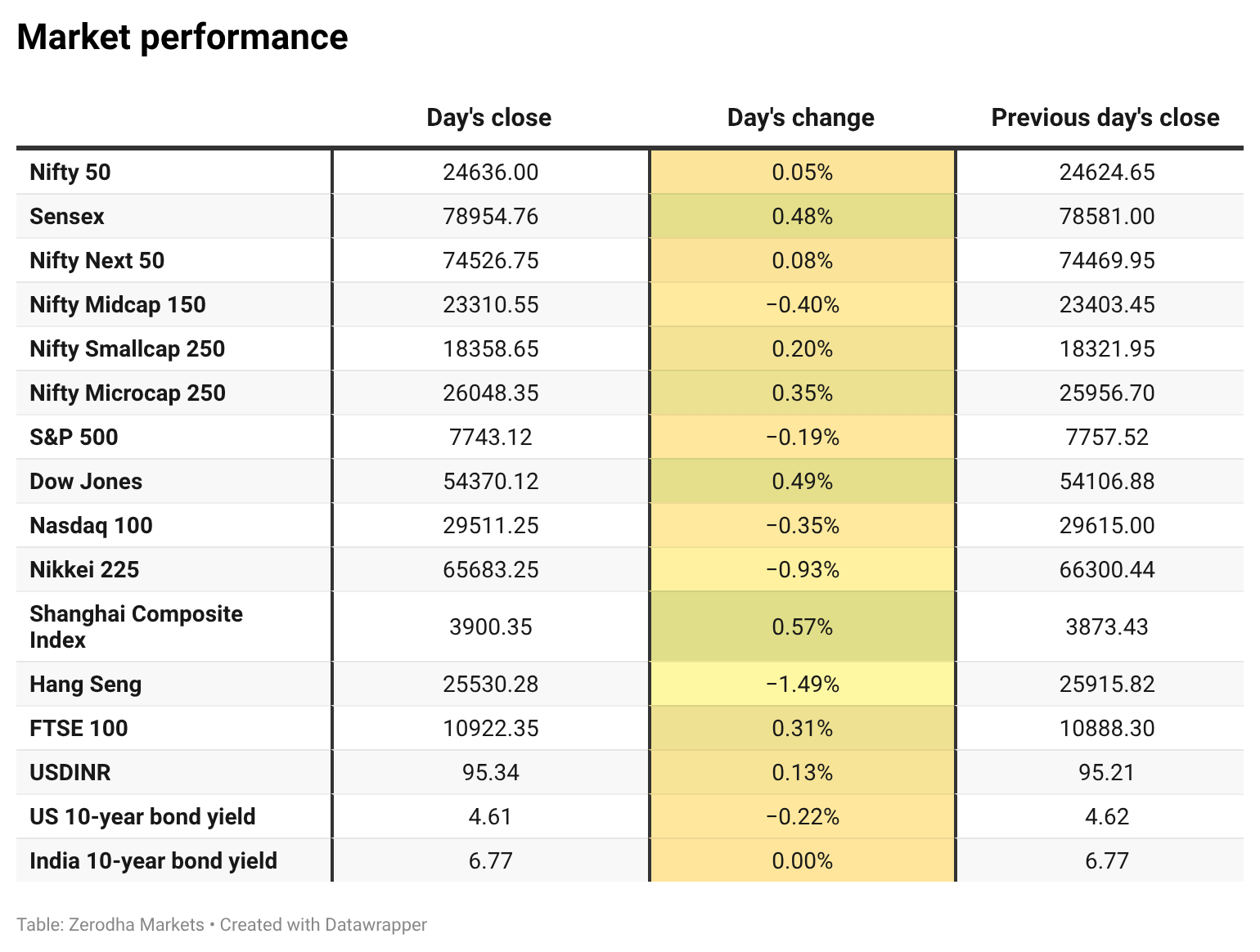Click the US 10-year bond yield label
This screenshot has width=1260, height=952.
coord(142,817)
